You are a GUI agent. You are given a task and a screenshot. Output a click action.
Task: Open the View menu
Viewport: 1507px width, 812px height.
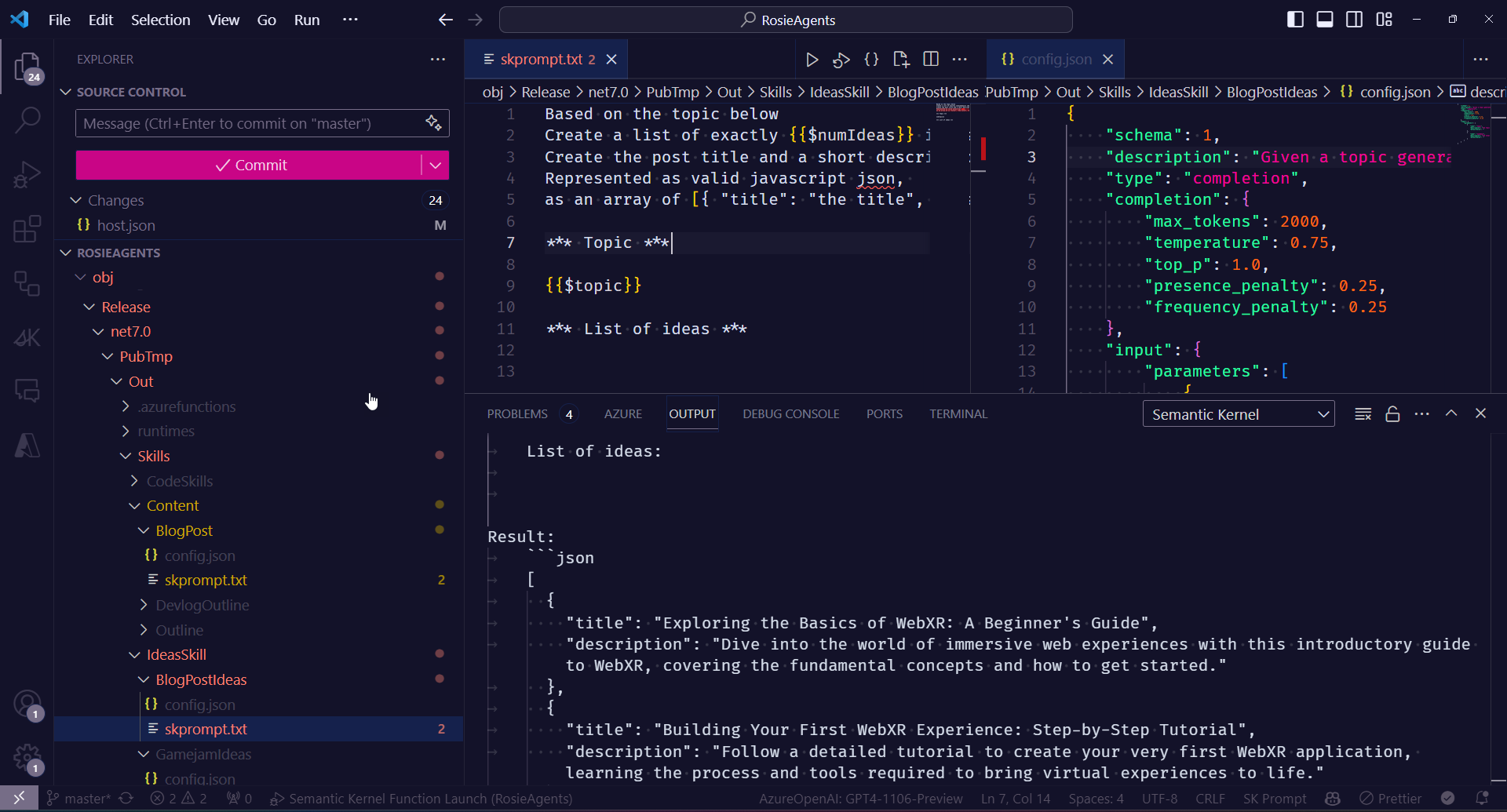click(224, 20)
